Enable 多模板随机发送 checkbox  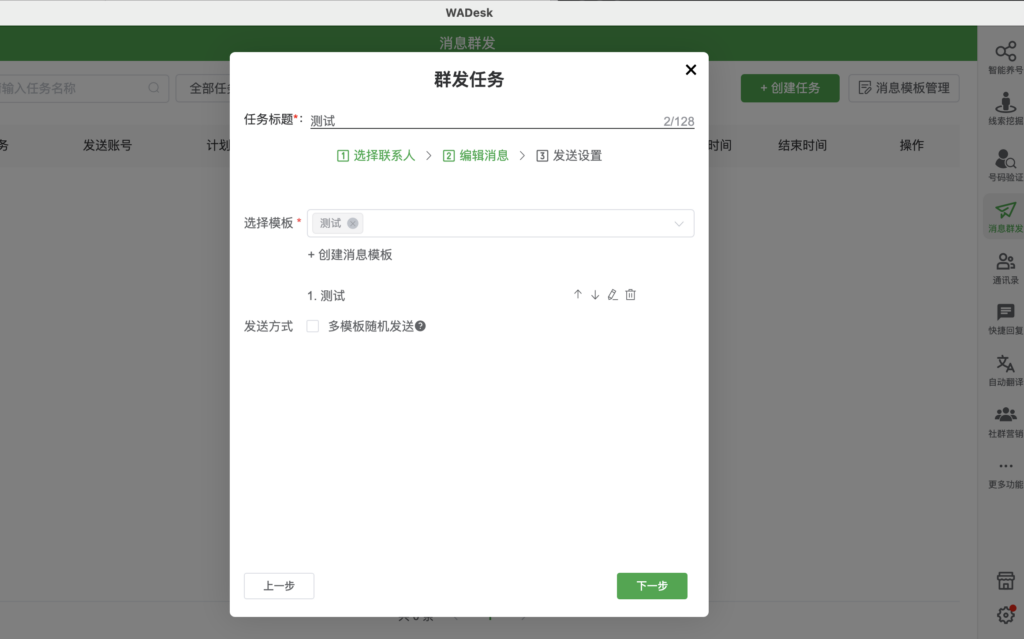313,326
